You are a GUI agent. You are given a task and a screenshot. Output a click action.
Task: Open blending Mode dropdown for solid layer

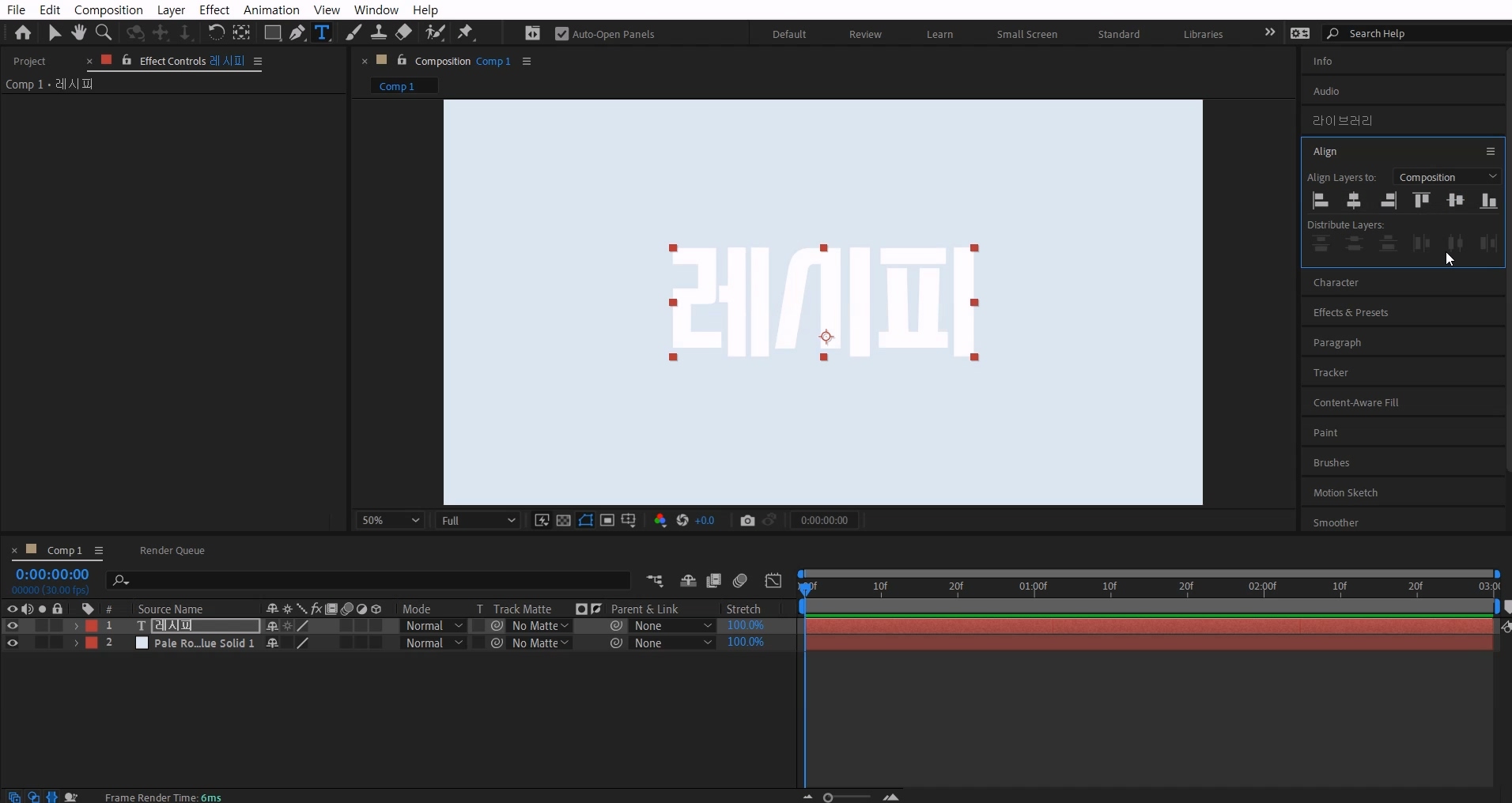point(434,643)
